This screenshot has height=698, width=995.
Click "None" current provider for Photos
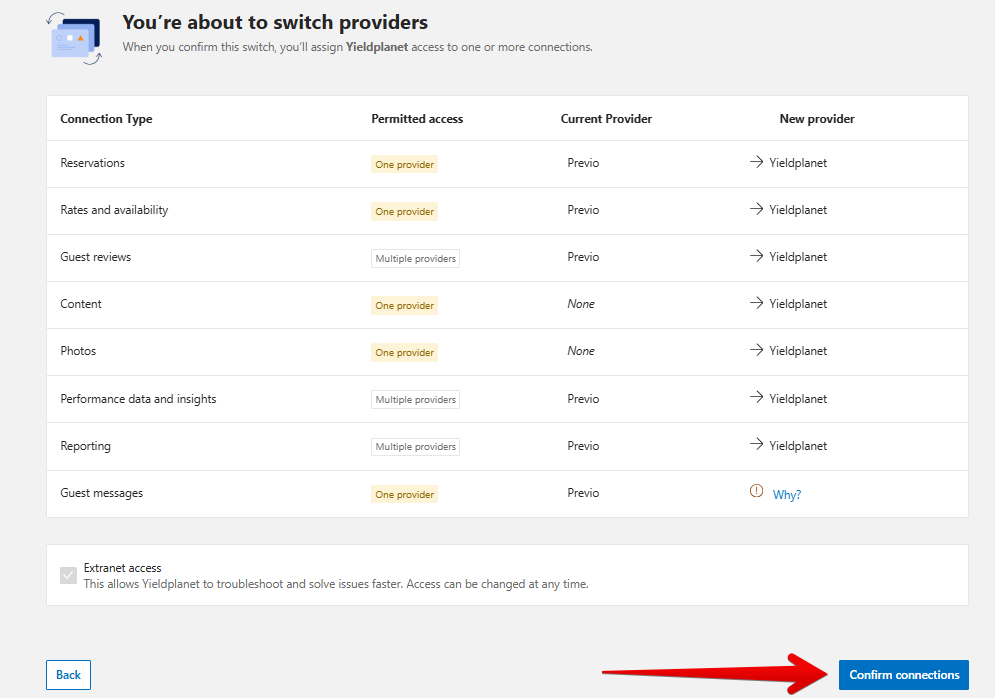(x=581, y=351)
